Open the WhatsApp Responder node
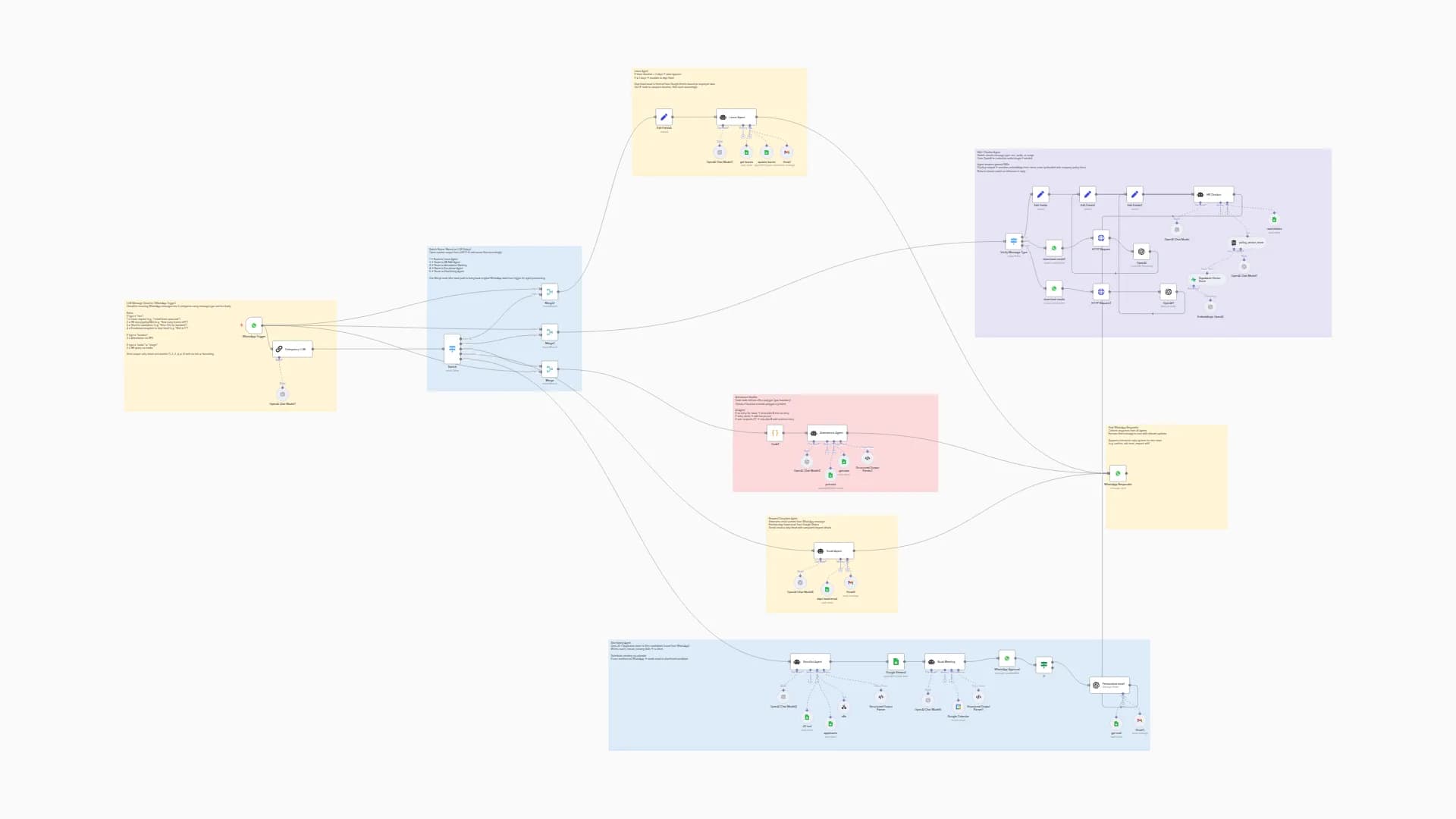 (1118, 473)
